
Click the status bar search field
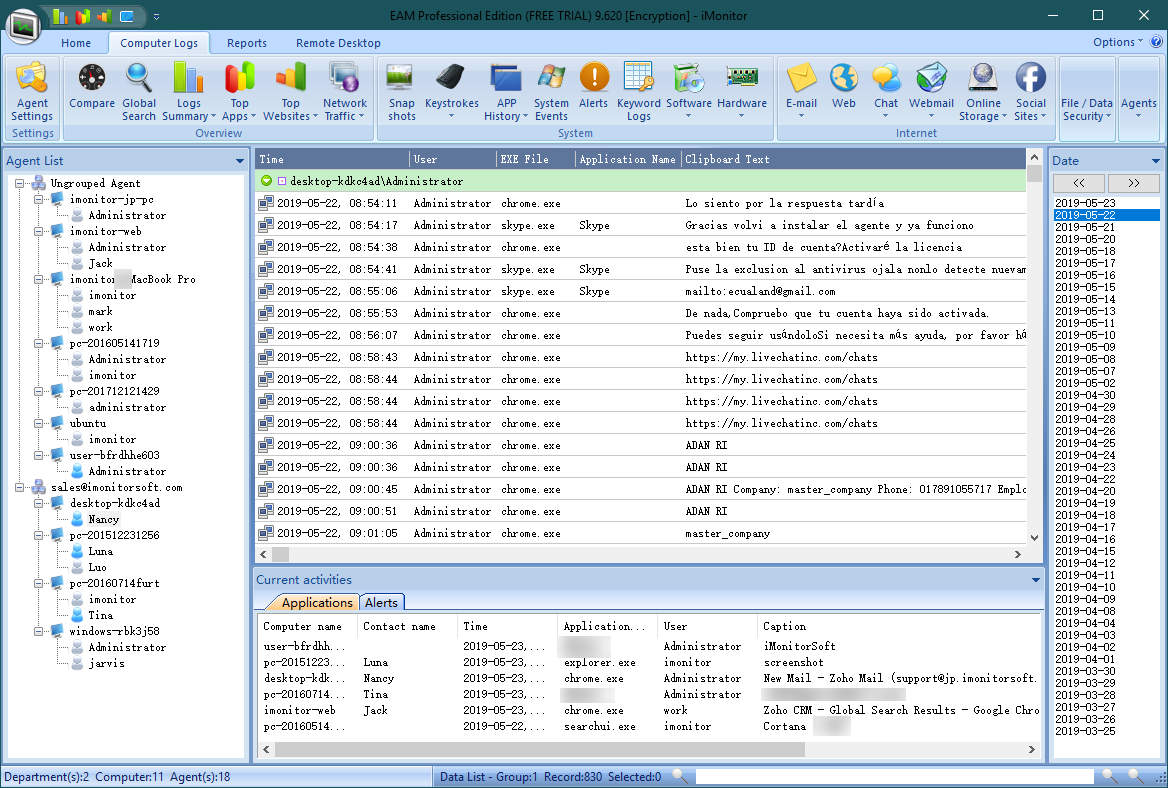point(897,776)
